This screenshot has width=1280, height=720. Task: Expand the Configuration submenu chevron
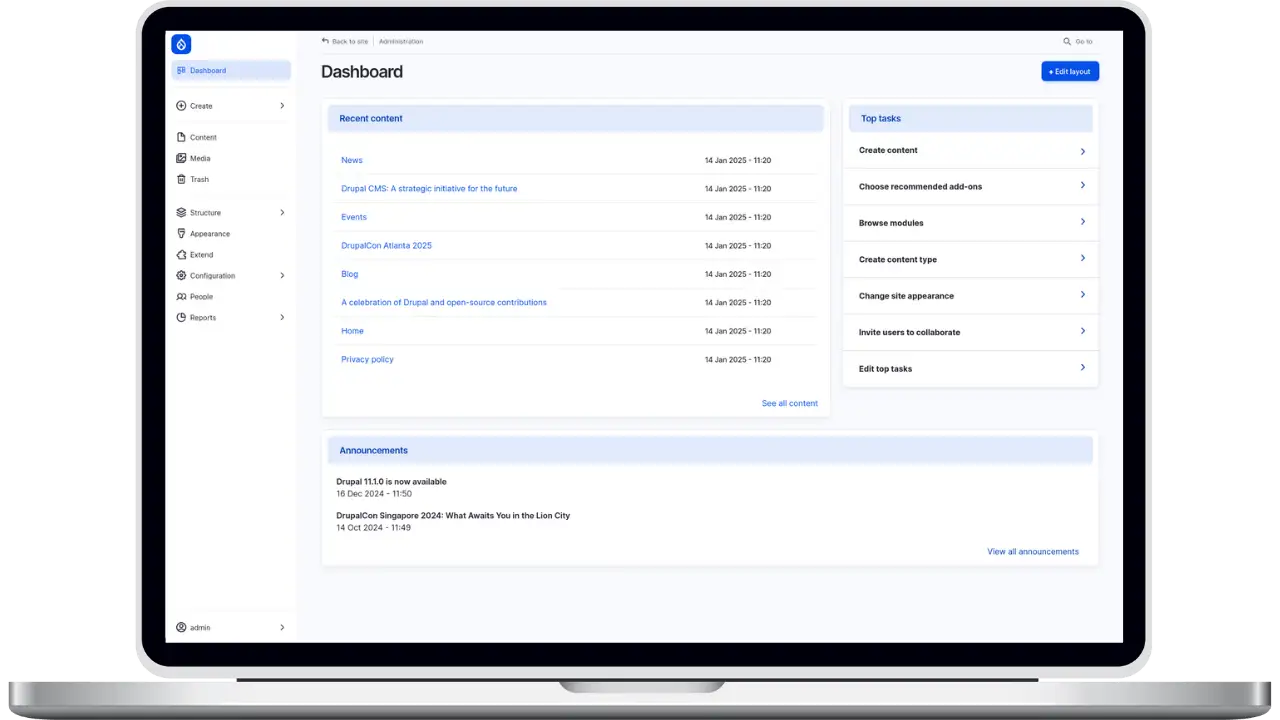click(282, 276)
